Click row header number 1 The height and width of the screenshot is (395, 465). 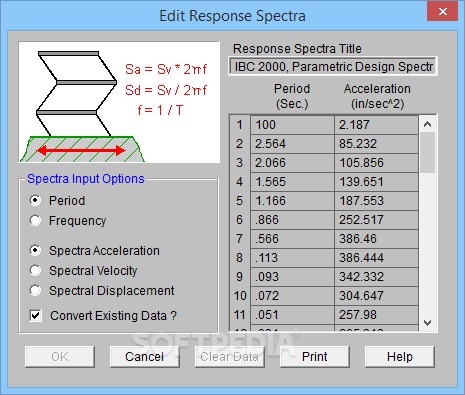click(240, 125)
